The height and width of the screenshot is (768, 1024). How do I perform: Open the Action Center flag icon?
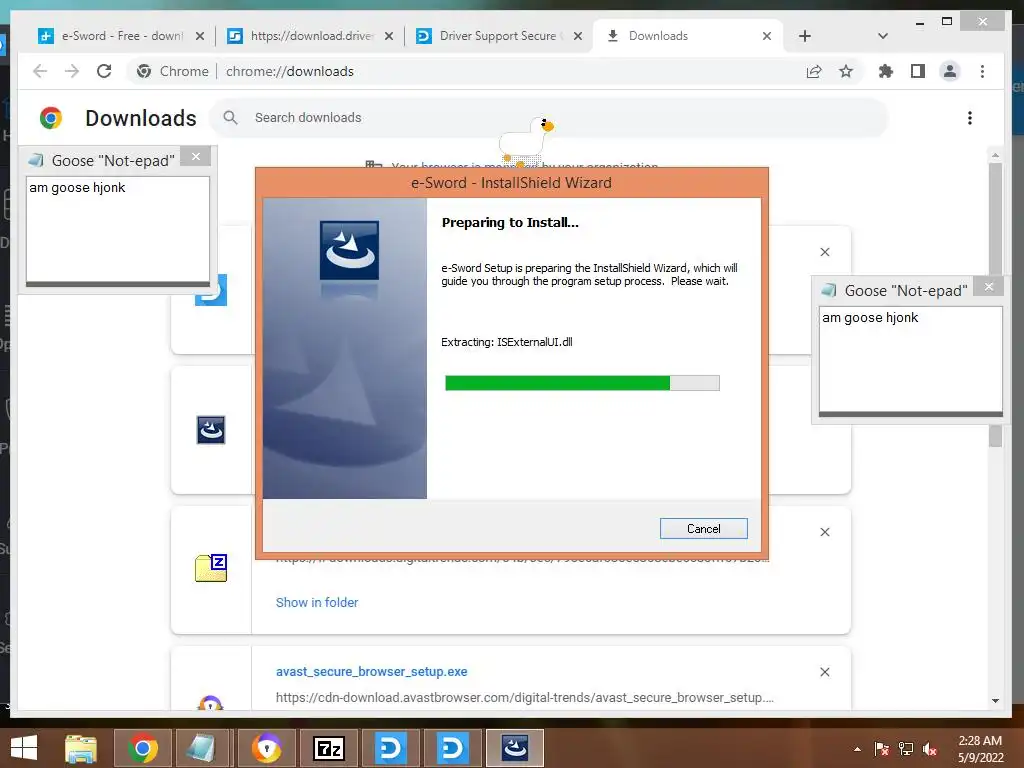(882, 749)
